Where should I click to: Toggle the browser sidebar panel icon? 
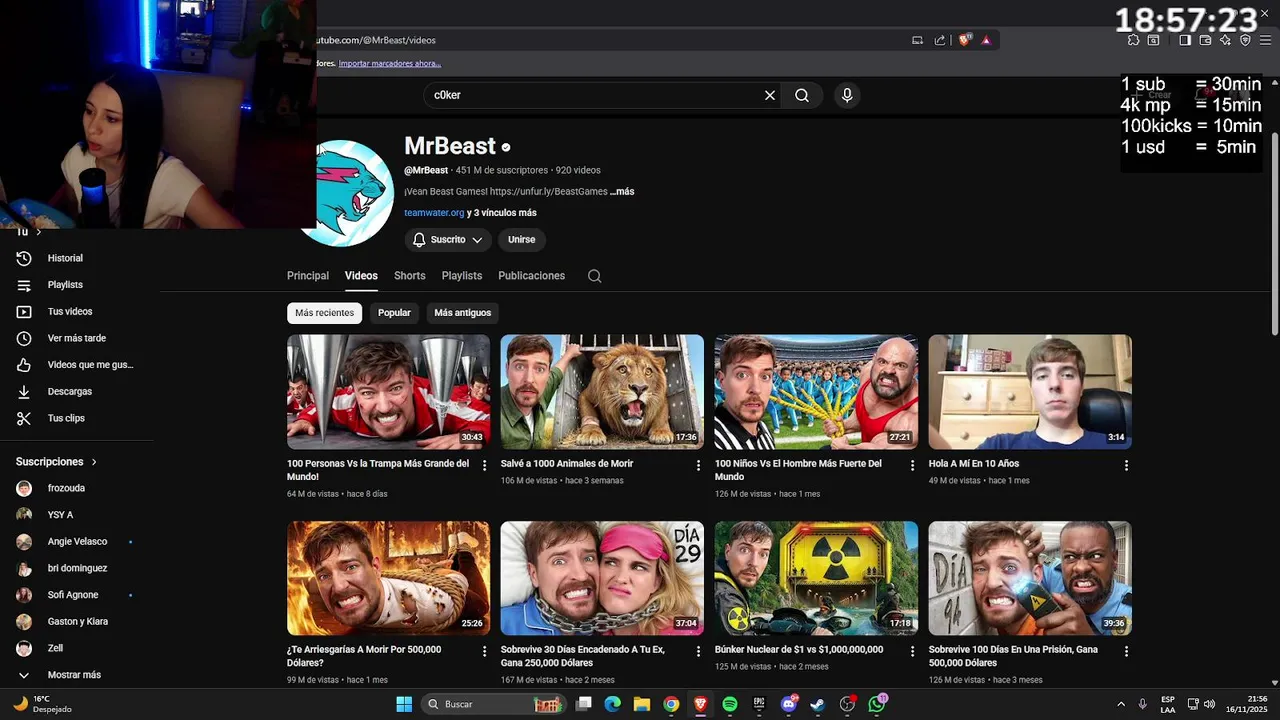coord(1185,40)
